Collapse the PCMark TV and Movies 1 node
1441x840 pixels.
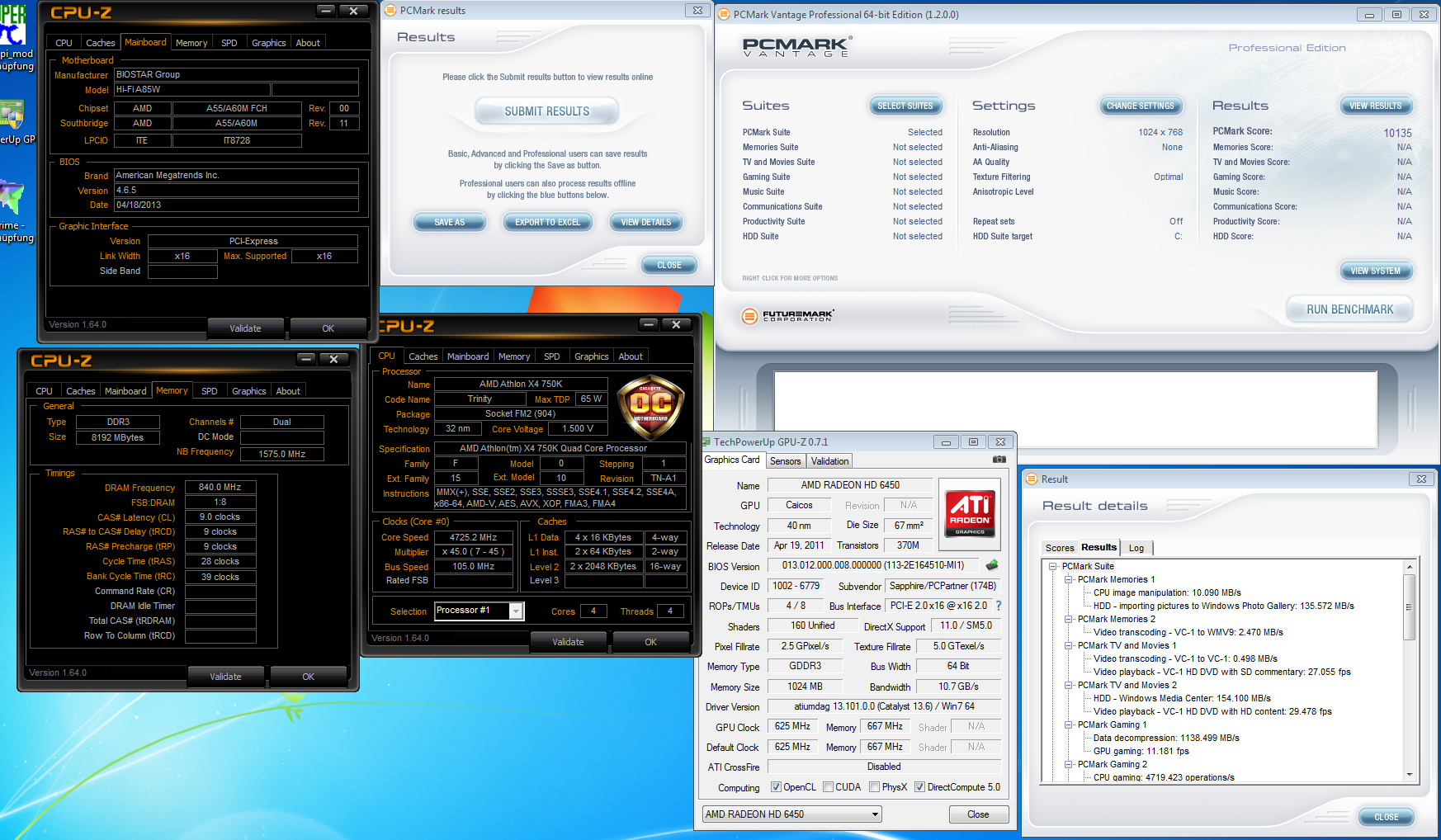[x=1068, y=645]
